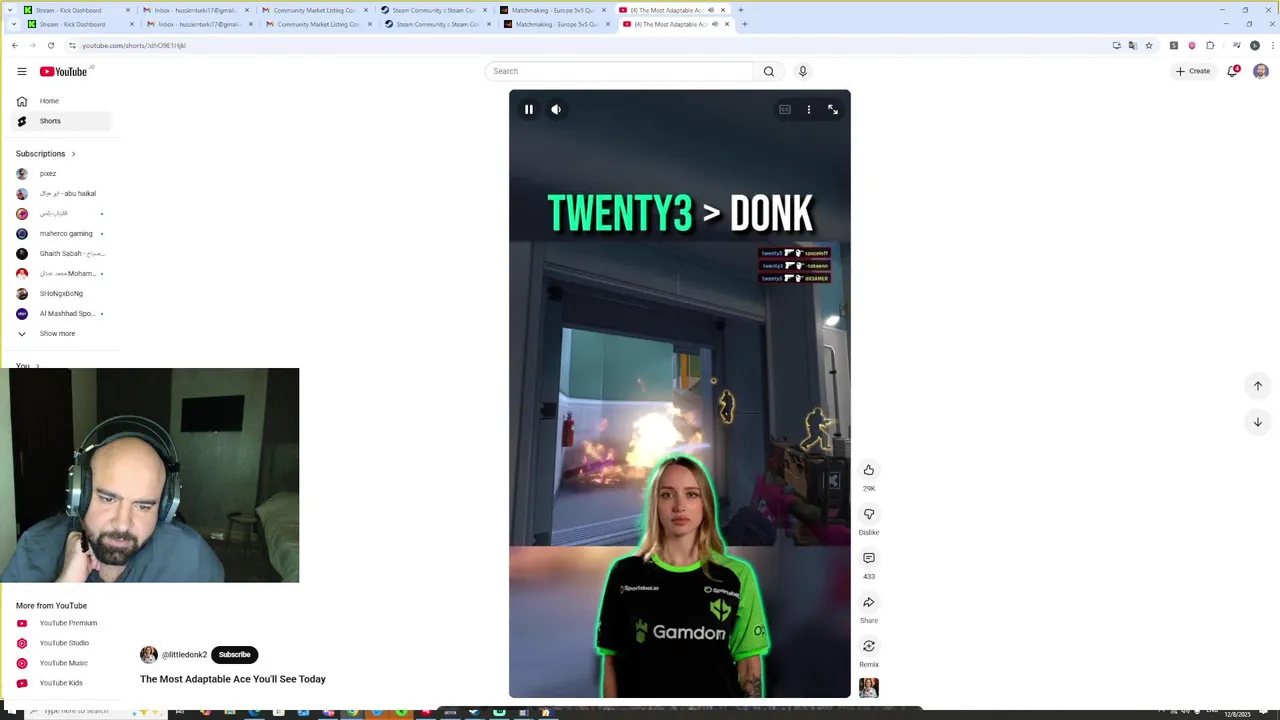Open the Create menu
The height and width of the screenshot is (720, 1280).
click(1193, 71)
